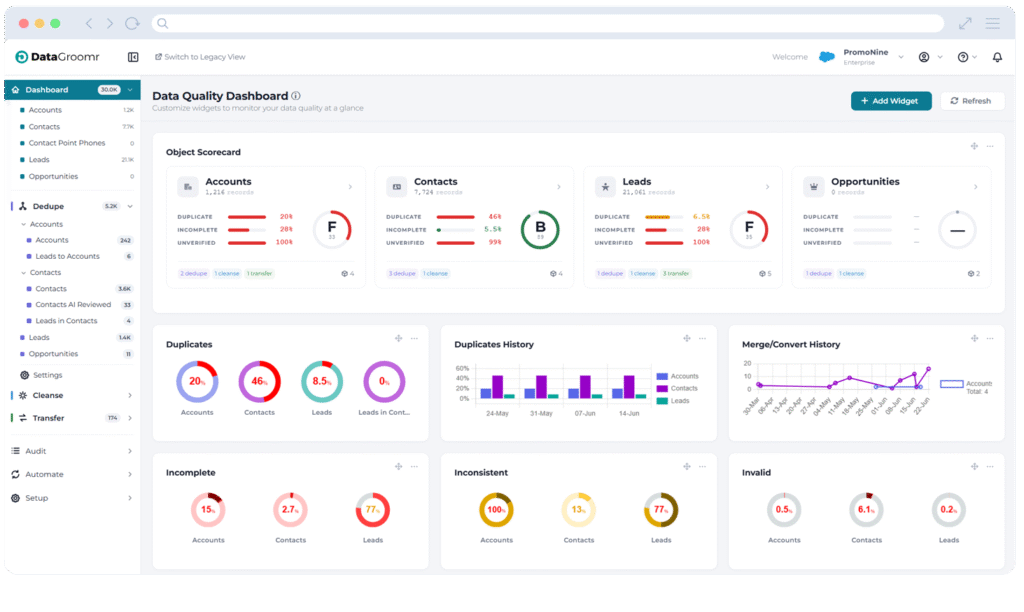Click the Accounts 20% duplicates donut
This screenshot has width=1024, height=612.
tap(197, 381)
